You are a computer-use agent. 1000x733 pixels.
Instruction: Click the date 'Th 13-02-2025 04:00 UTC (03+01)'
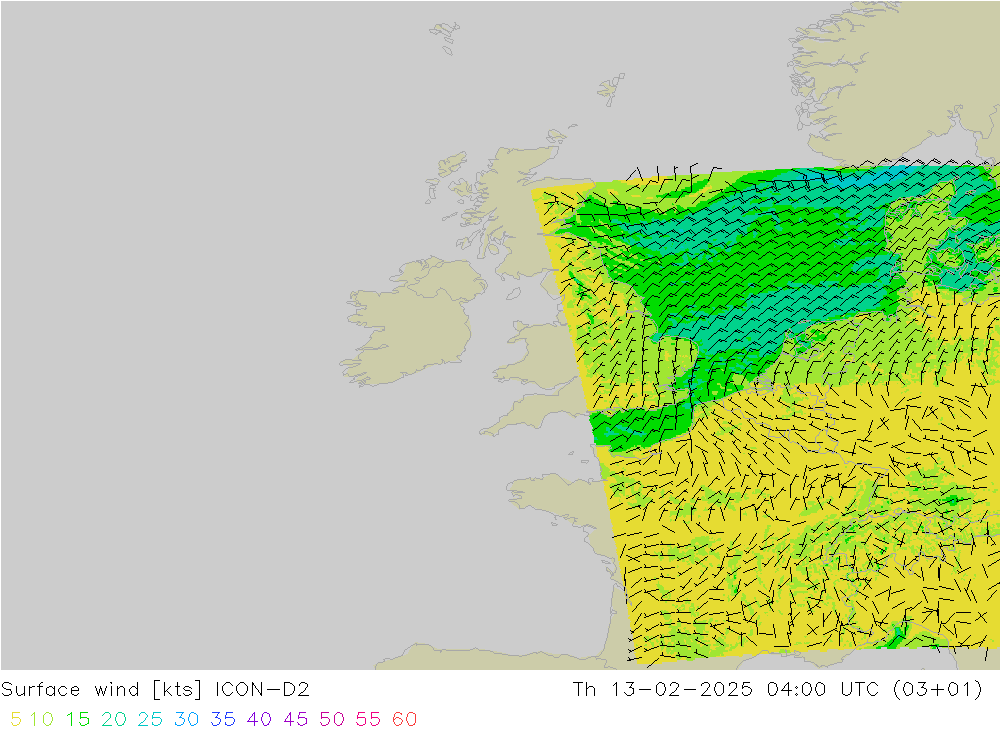pyautogui.click(x=777, y=690)
